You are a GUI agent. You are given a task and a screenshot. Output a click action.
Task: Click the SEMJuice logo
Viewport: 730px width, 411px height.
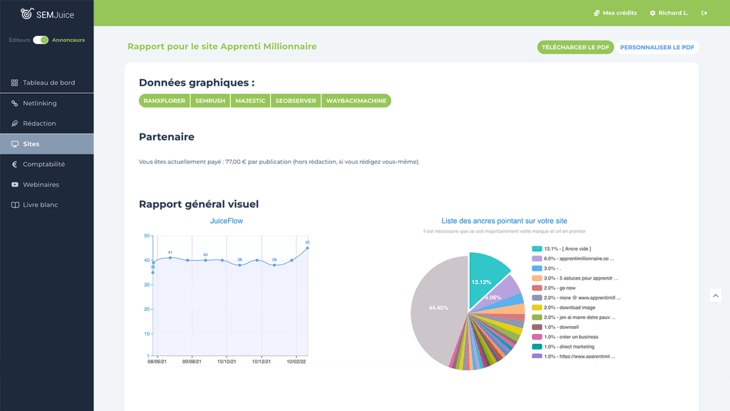(x=47, y=14)
